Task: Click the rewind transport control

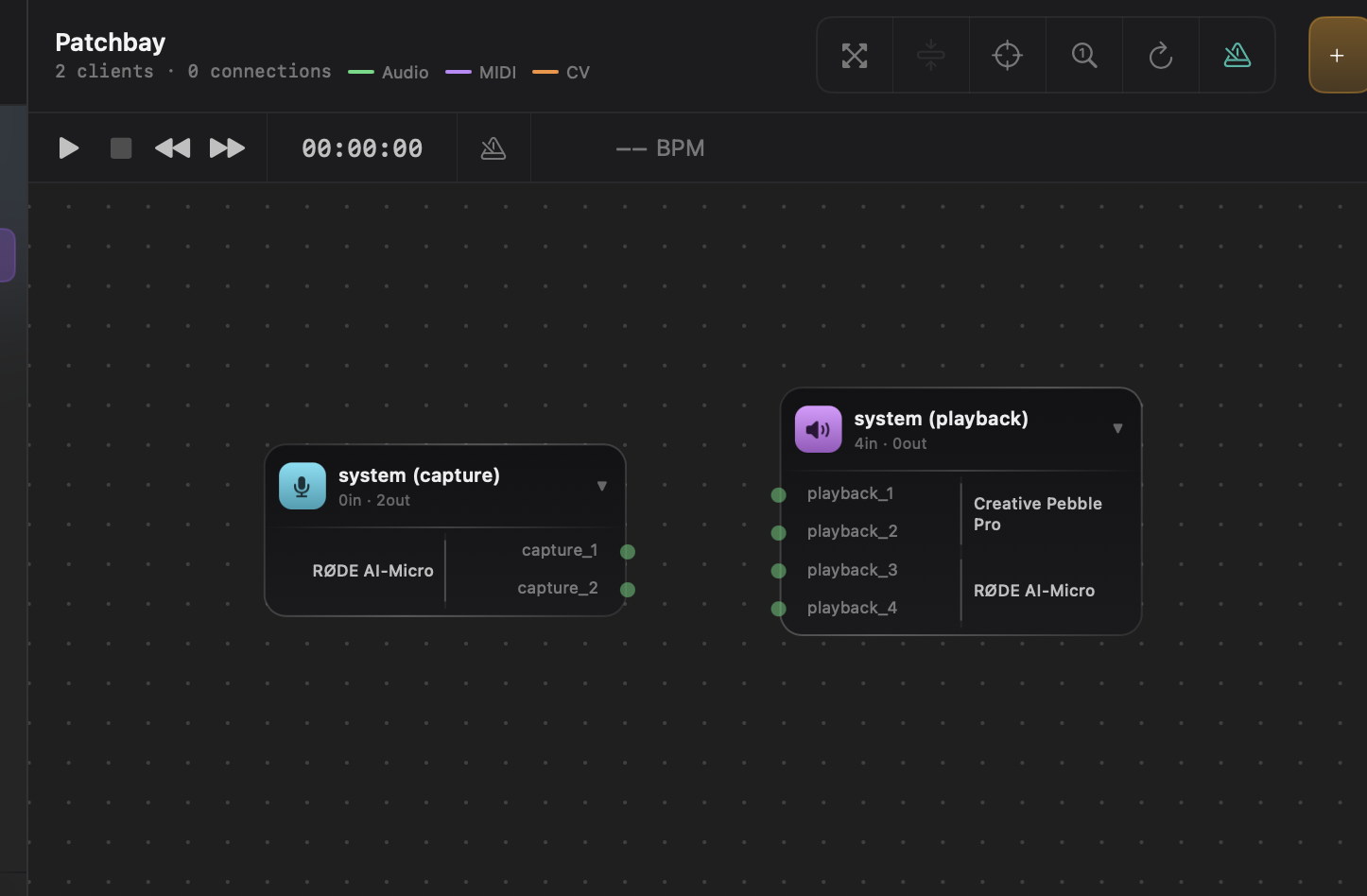Action: tap(172, 147)
